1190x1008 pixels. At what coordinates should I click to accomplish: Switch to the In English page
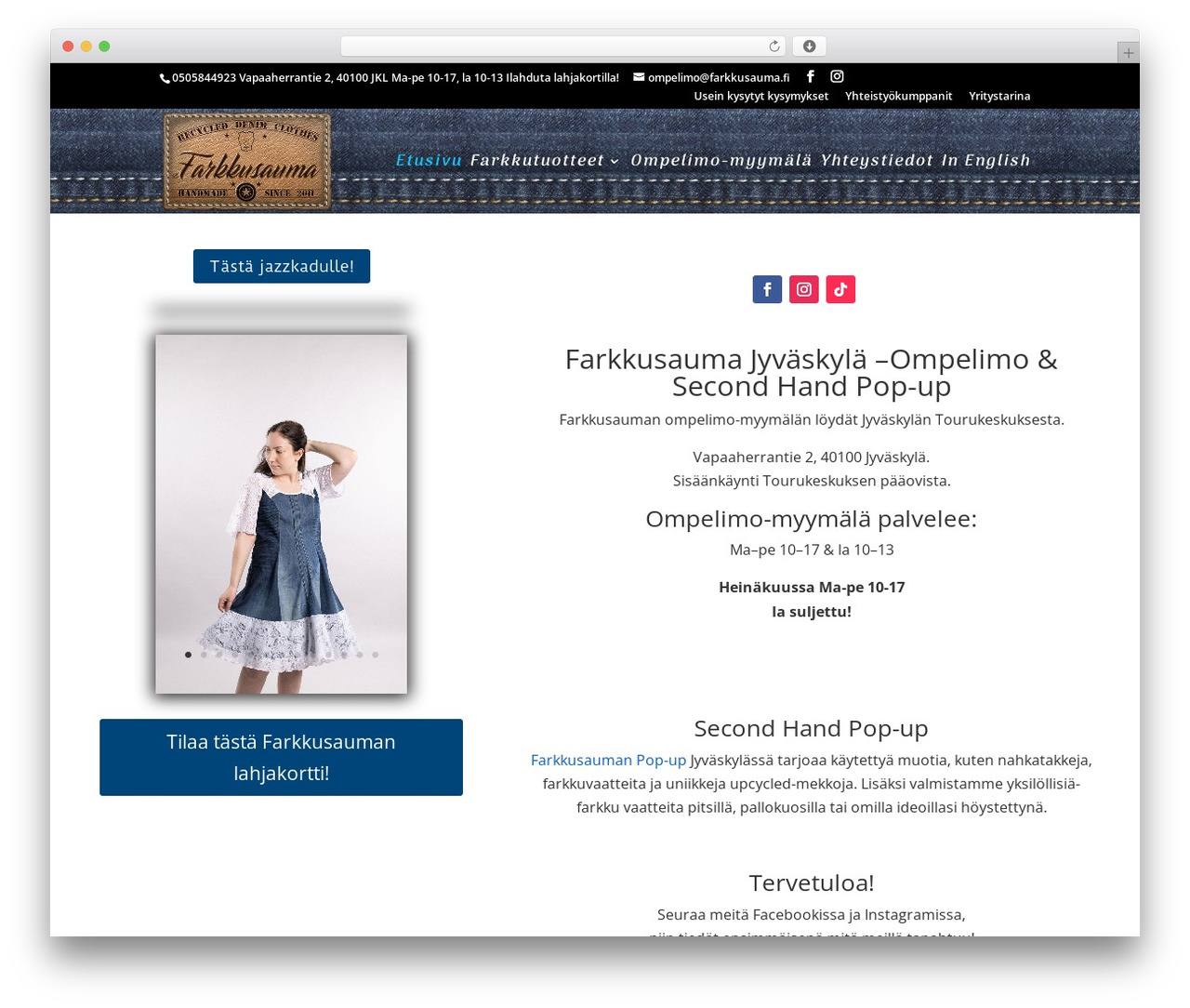(x=985, y=160)
